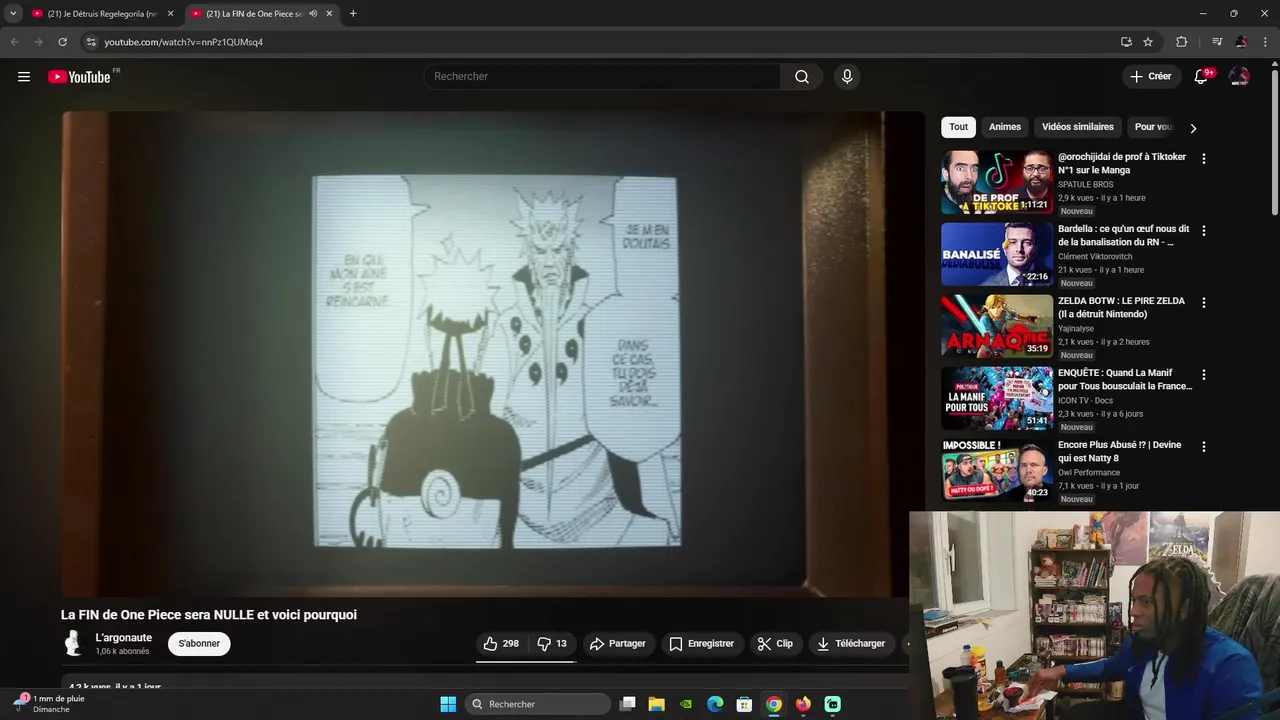This screenshot has height=720, width=1280.
Task: Open the L'argonaute channel name link
Action: [x=124, y=638]
